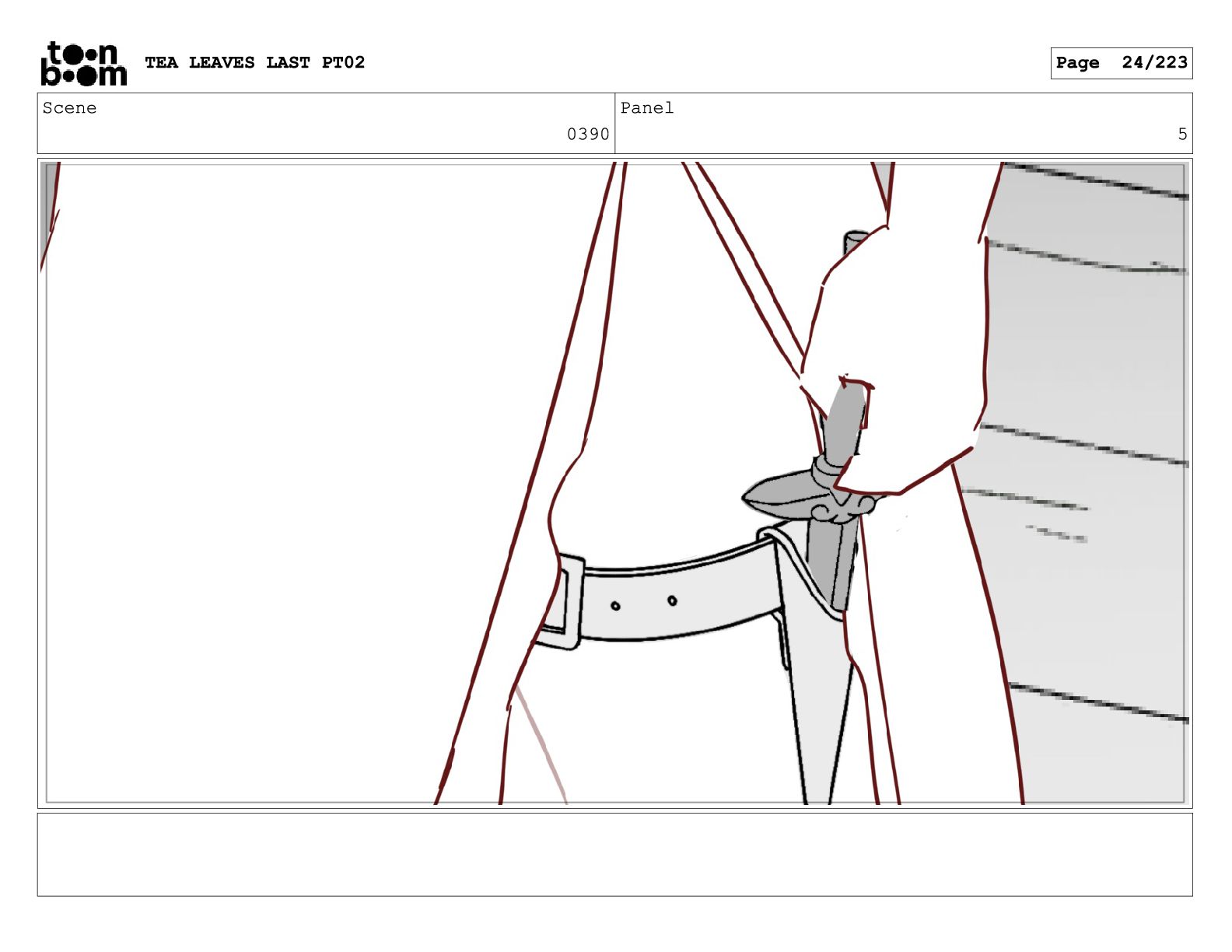Click the Toon Boom logo
This screenshot has height=952, width=1232.
[x=83, y=63]
